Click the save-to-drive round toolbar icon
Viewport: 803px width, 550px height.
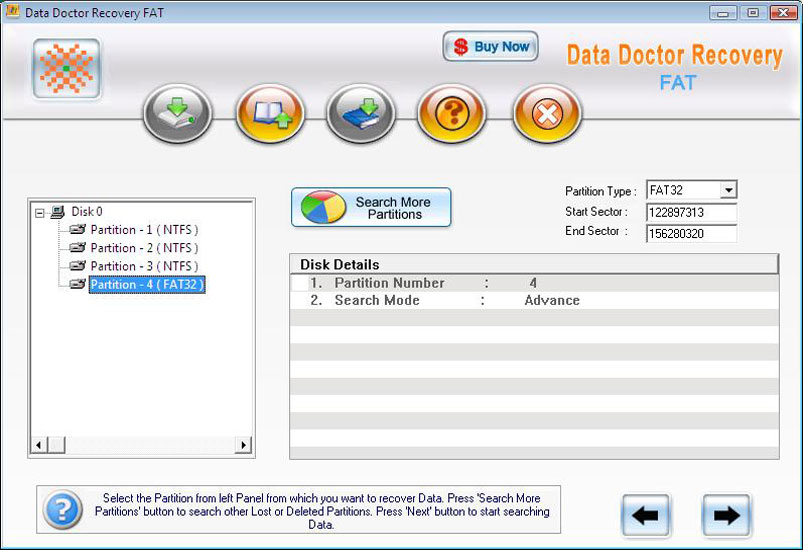177,113
